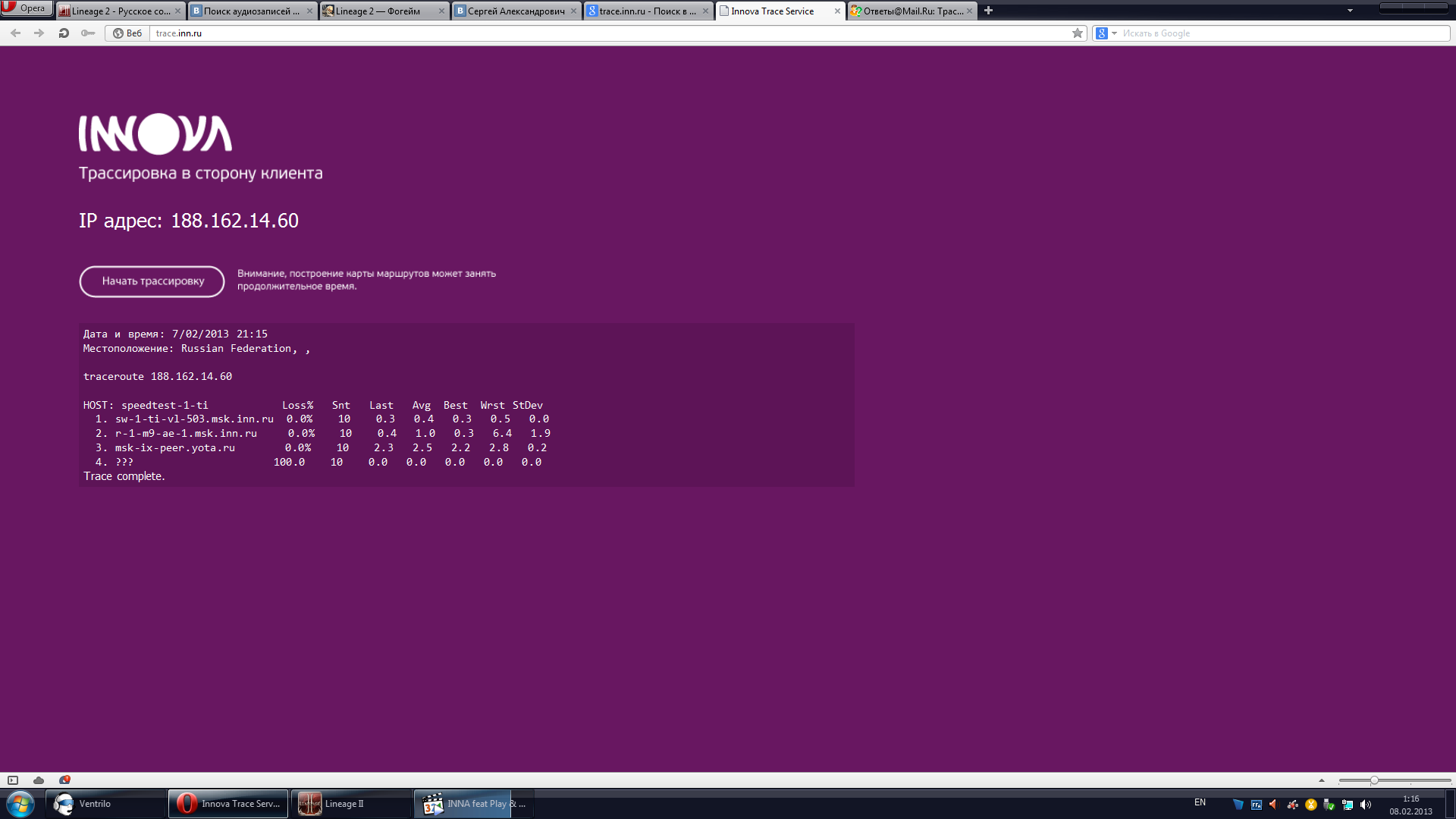Open Innova Trace Serv... Opera taskbar button
Screen dimensions: 1456x819
(x=228, y=804)
